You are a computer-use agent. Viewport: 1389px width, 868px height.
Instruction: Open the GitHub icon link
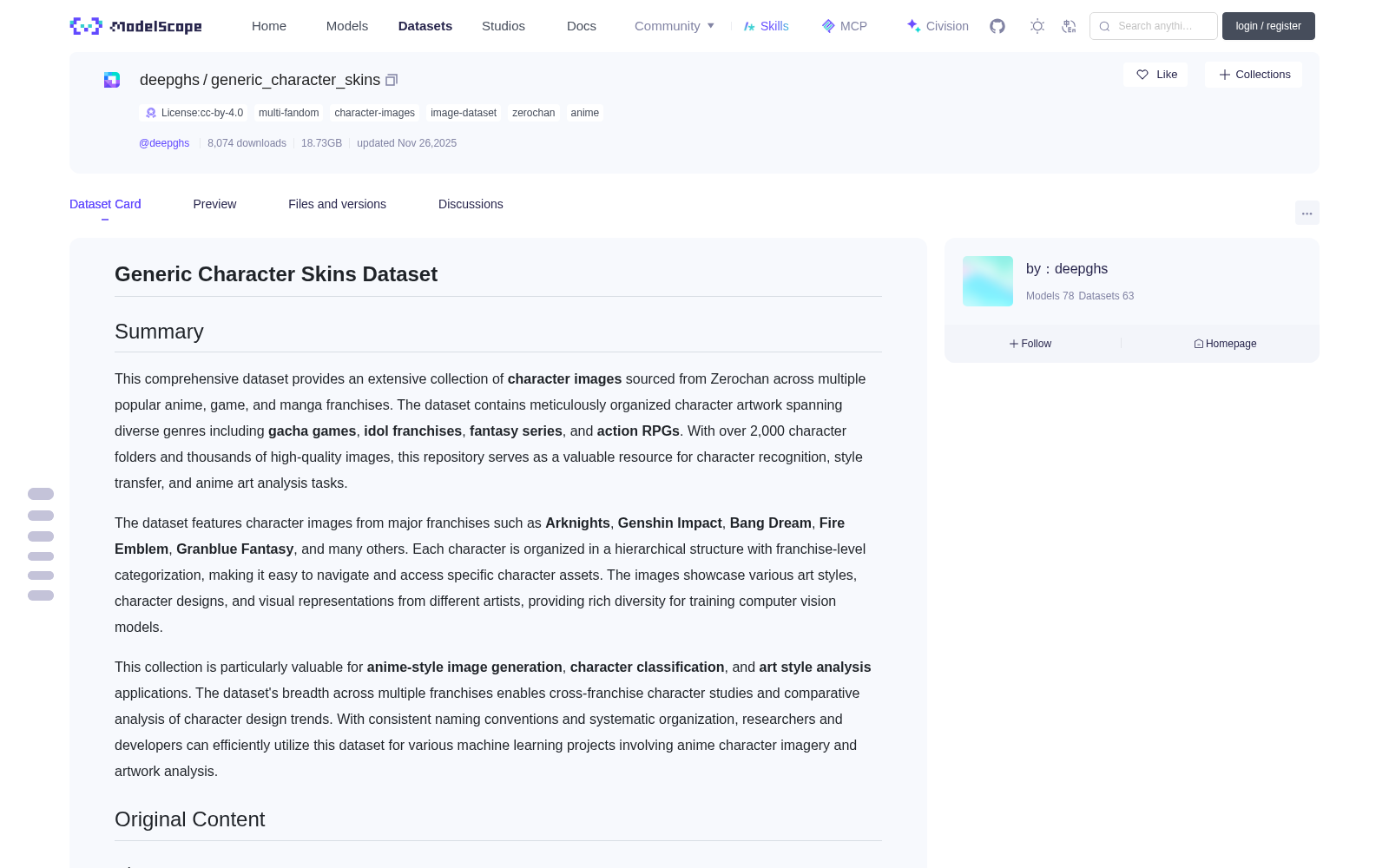coord(997,26)
